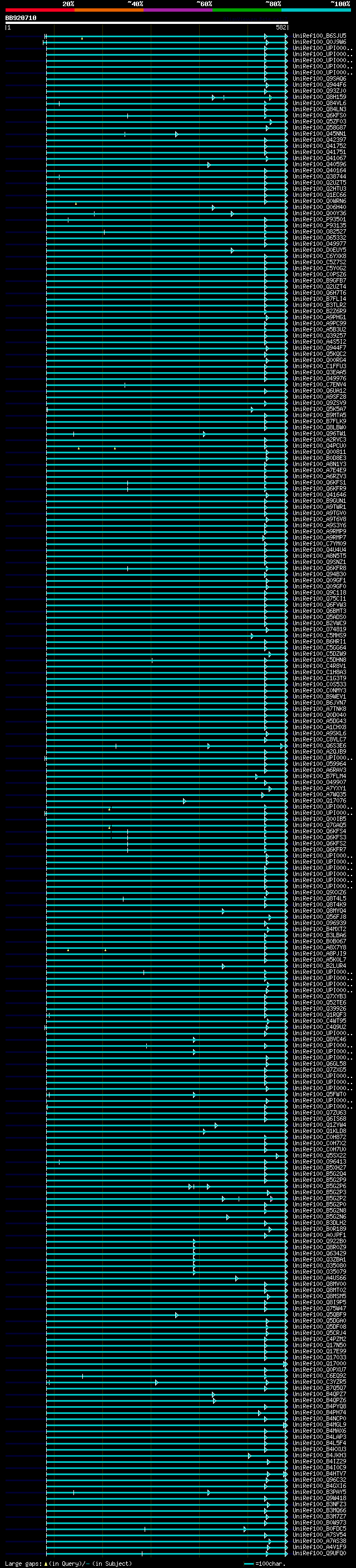The width and height of the screenshot is (356, 1568).
Task: Select hit label UniRef100_B7FLM4
Action: click(319, 776)
